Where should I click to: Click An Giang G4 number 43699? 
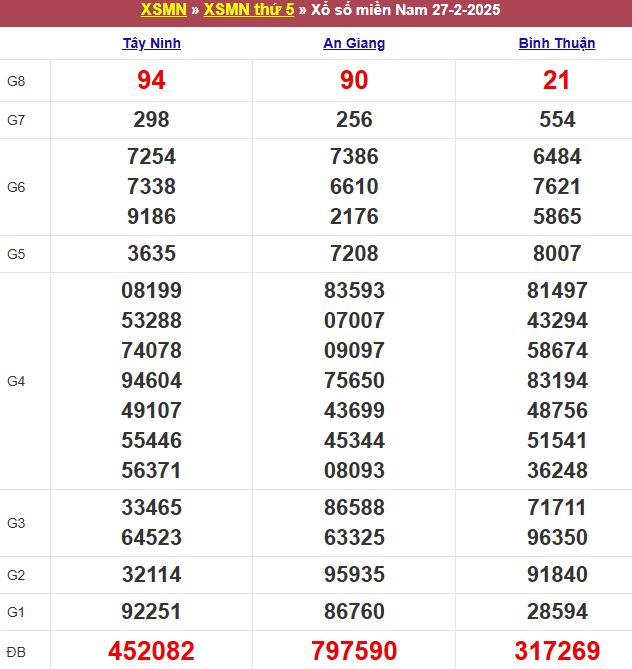[354, 410]
